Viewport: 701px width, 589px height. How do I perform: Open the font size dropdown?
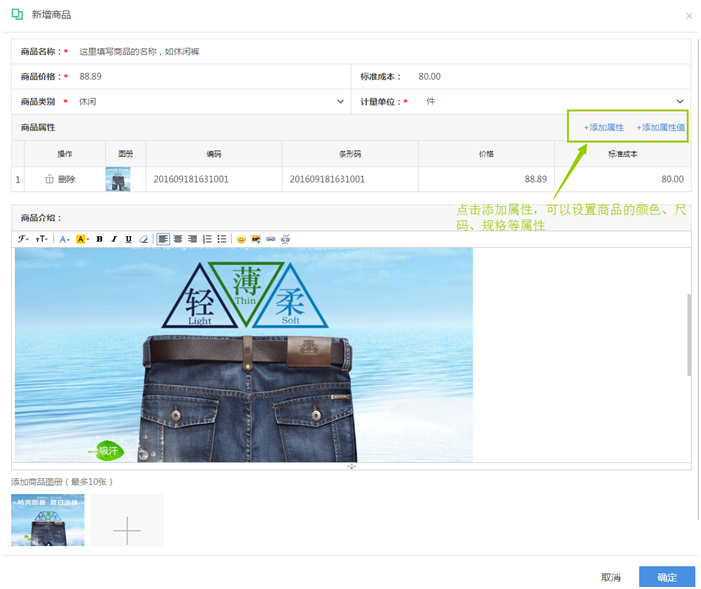tap(42, 239)
